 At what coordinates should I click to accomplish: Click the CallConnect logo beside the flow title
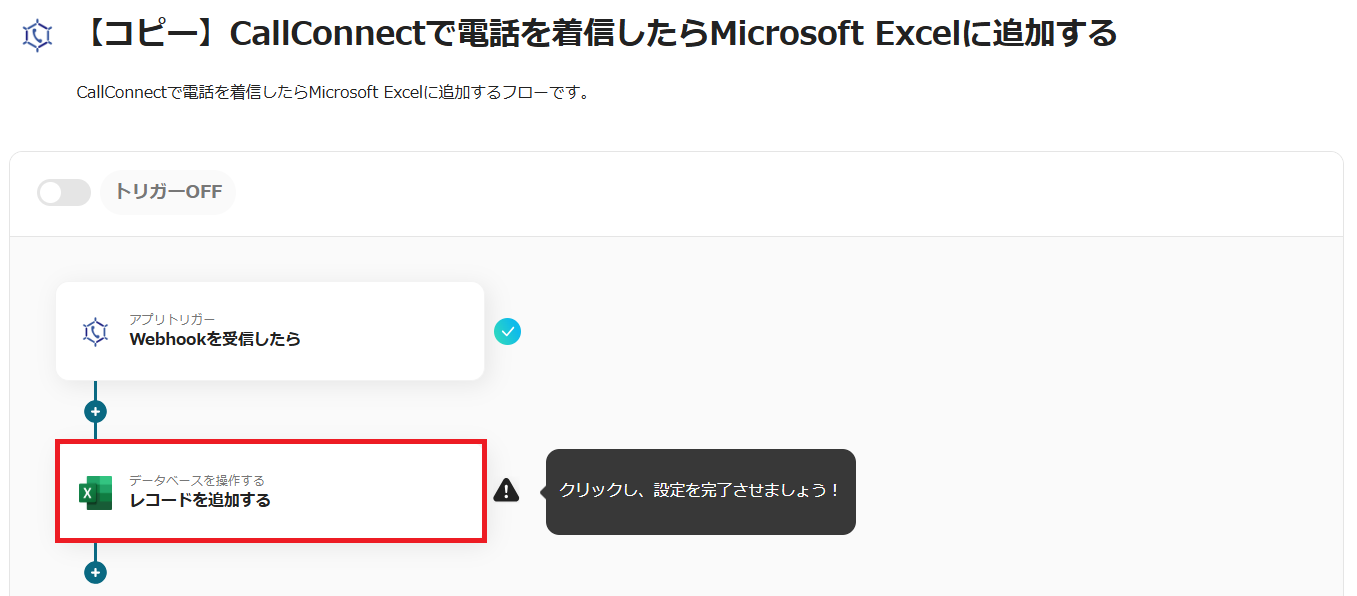tap(37, 35)
